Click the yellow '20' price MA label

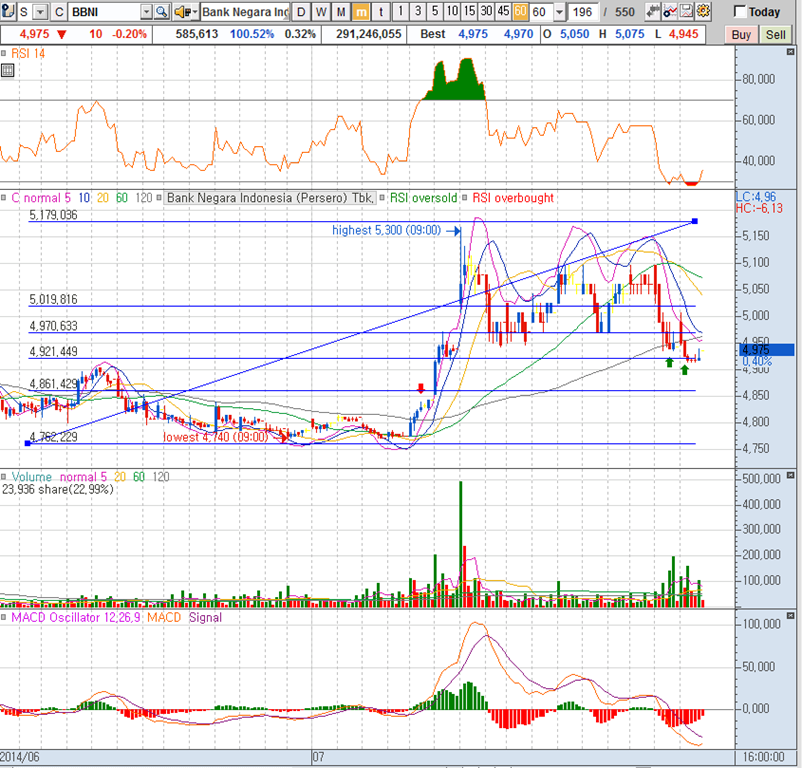click(103, 197)
